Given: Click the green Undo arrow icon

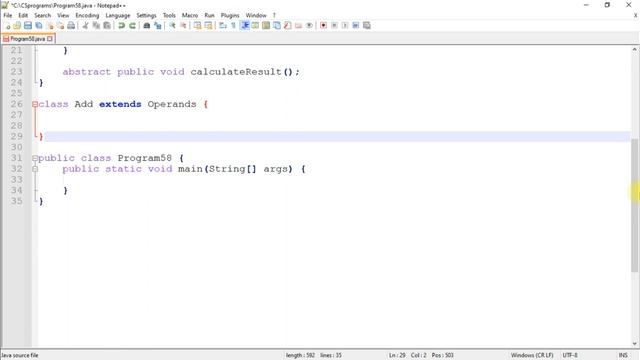Looking at the screenshot, I should (x=121, y=26).
